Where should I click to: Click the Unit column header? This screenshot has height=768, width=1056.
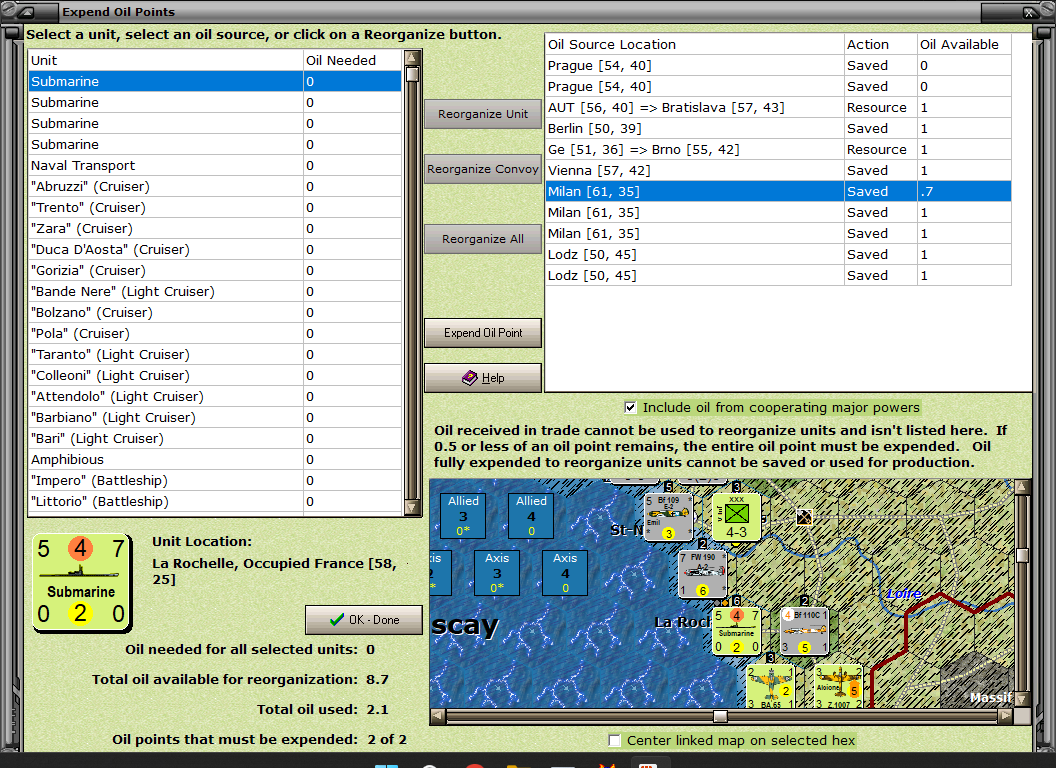pos(166,60)
